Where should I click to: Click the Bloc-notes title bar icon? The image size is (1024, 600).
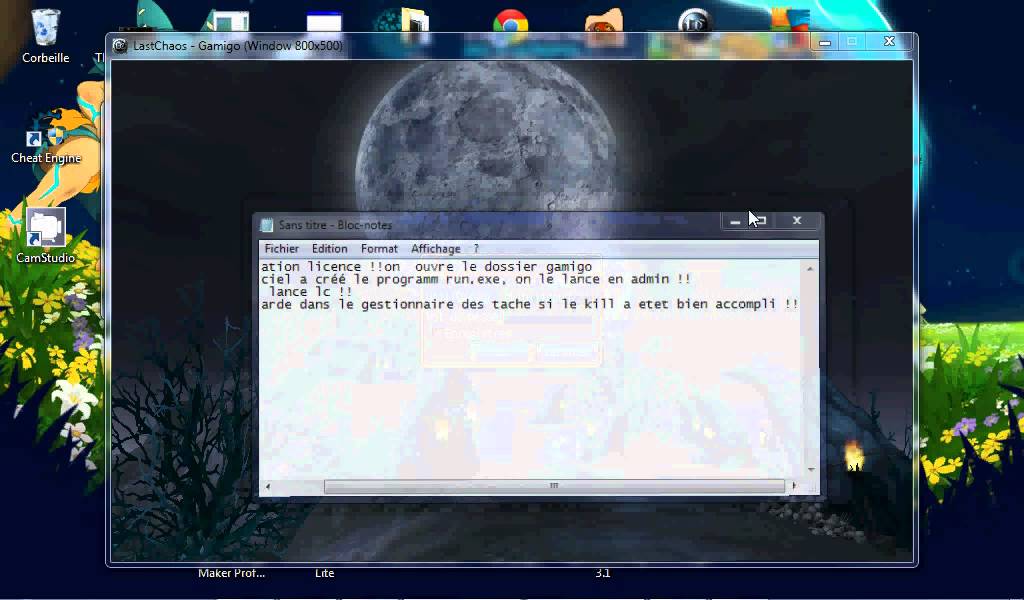(x=266, y=225)
